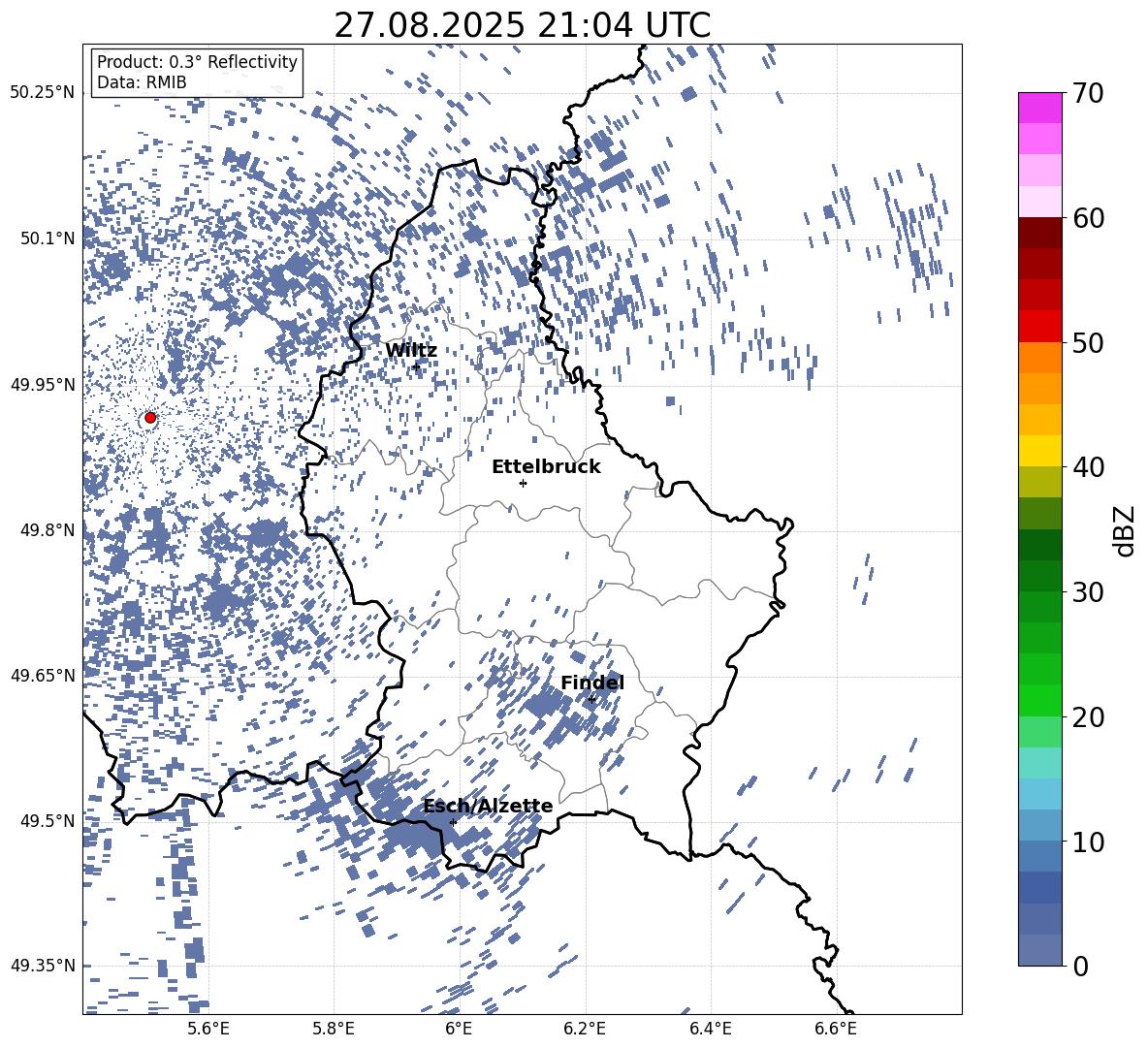Click the colorbar 30 tick label

[1088, 592]
